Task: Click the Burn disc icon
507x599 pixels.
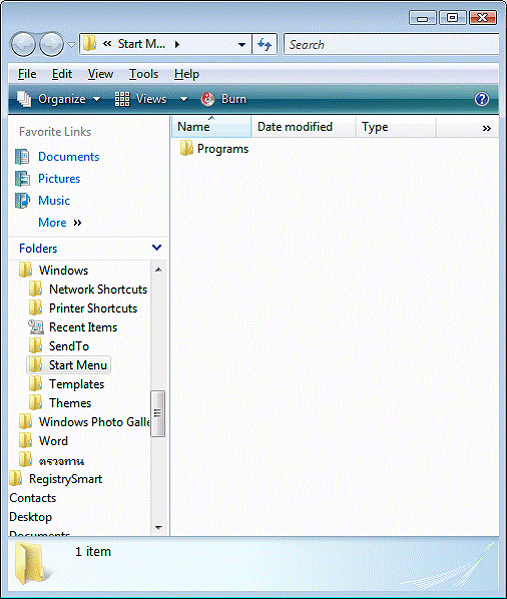Action: 208,99
